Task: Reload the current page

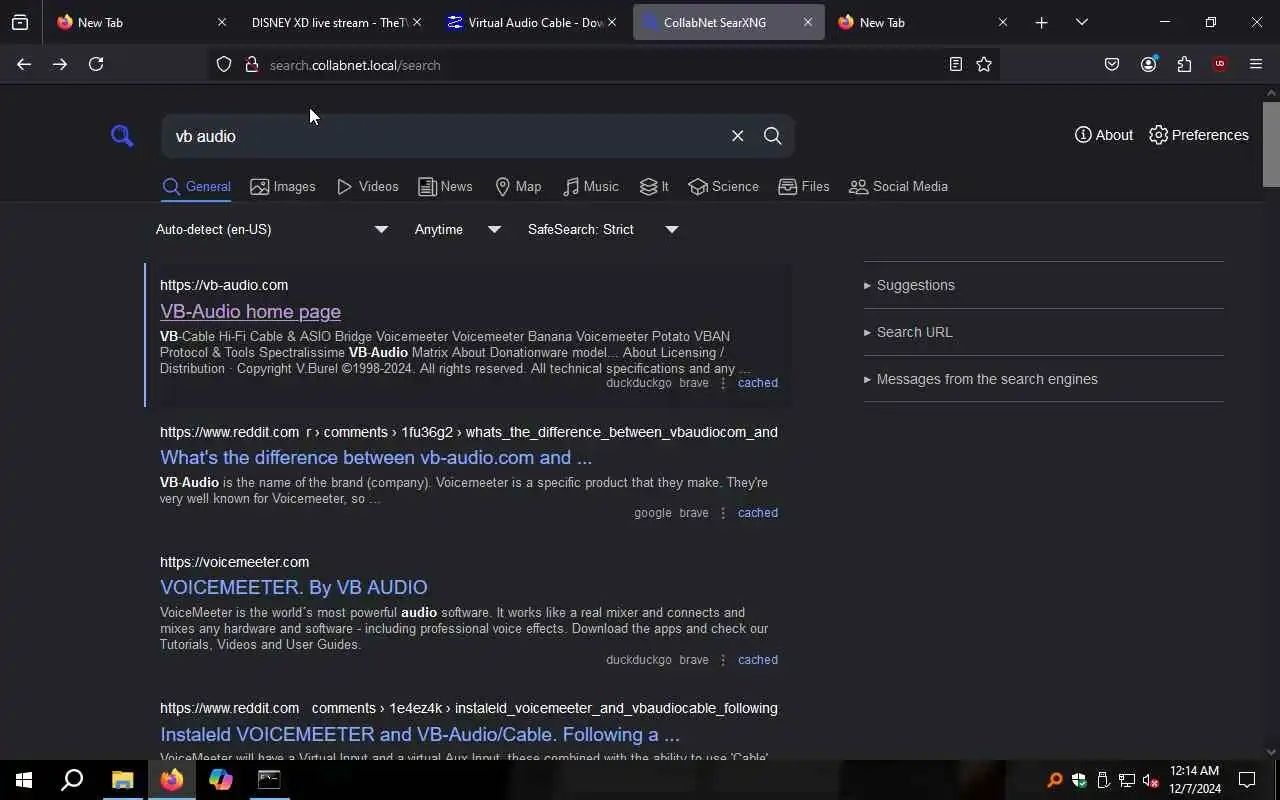Action: tap(96, 64)
